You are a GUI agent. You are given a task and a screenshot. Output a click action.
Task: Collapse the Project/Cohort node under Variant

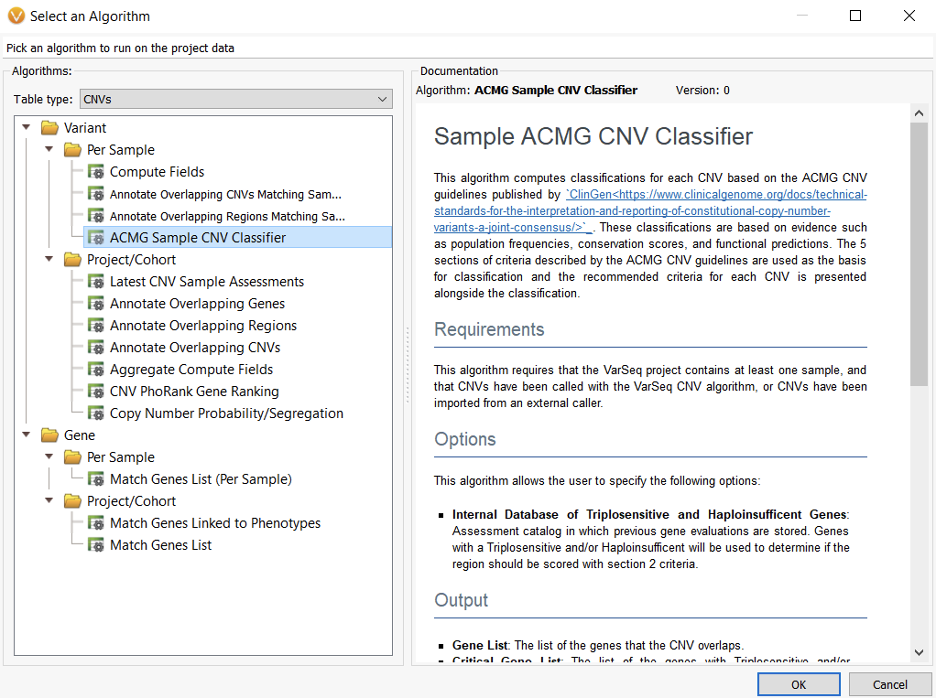49,260
